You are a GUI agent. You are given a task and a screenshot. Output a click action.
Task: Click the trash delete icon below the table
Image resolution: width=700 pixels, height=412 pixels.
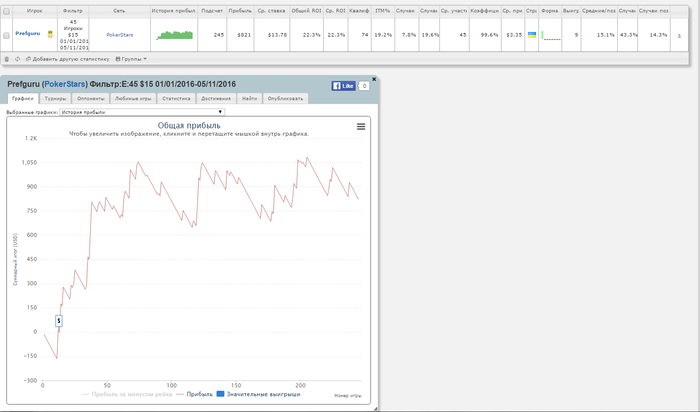tap(7, 59)
